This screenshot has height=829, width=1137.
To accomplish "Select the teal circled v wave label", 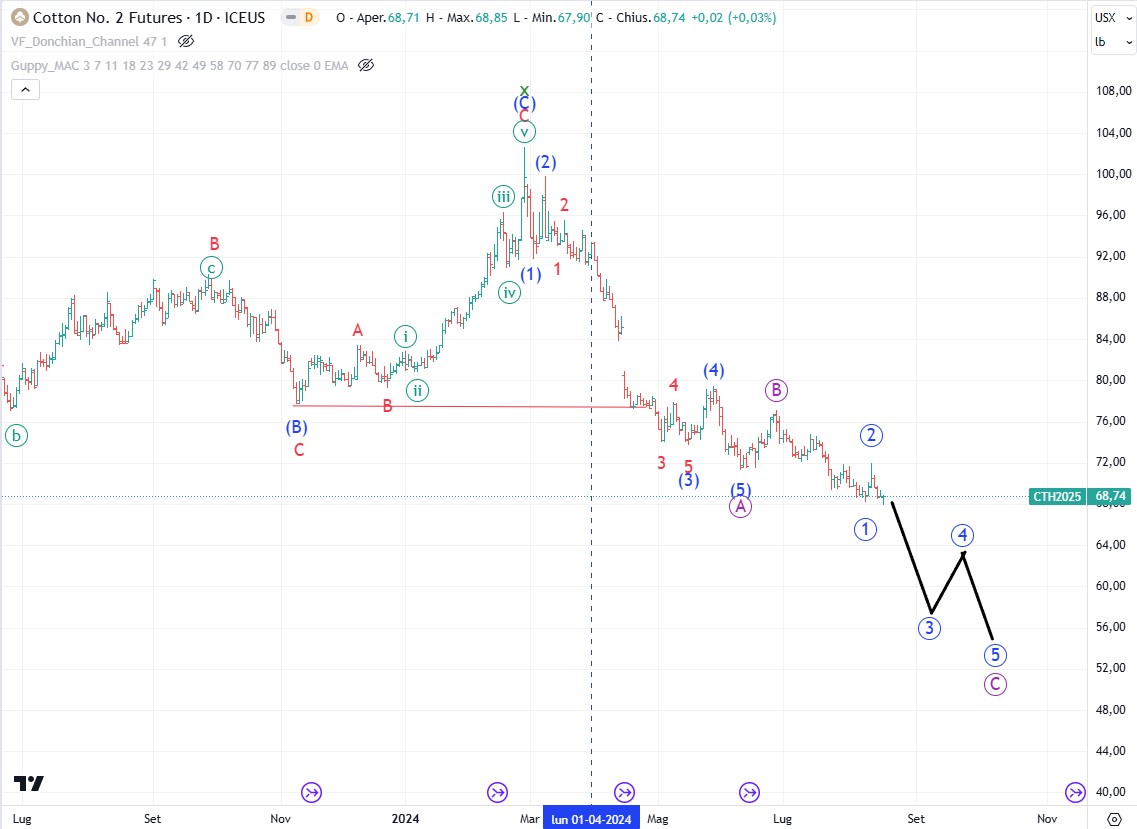I will click(x=524, y=132).
